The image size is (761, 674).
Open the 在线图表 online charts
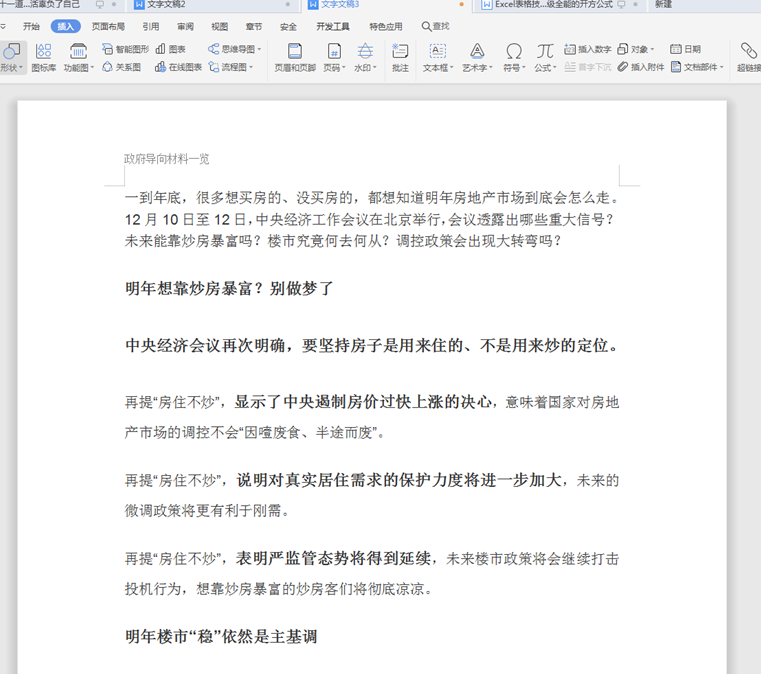[178, 67]
